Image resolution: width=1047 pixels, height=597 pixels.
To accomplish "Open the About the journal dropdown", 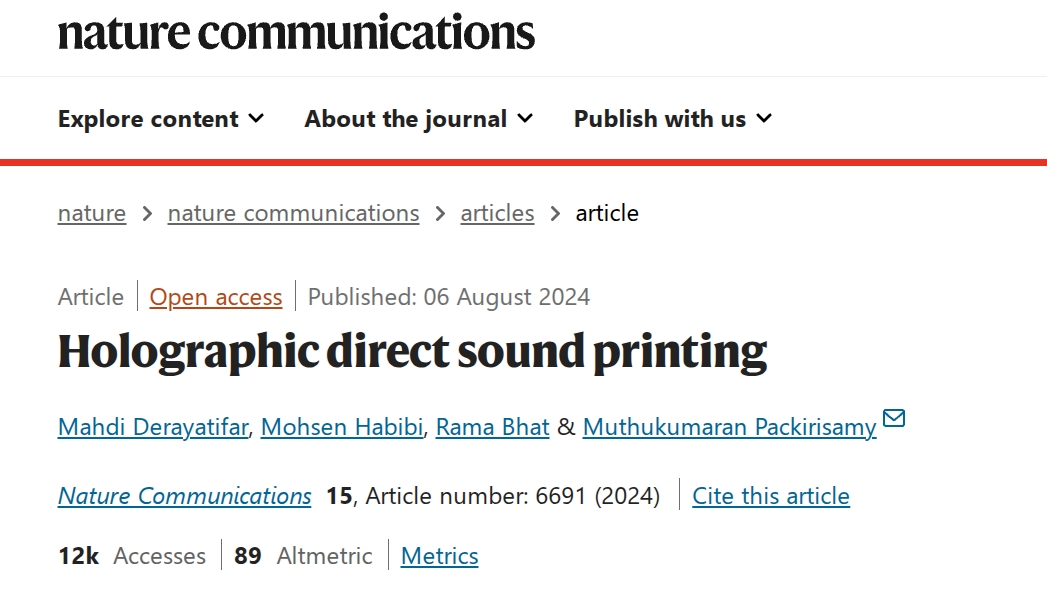I will click(x=419, y=119).
